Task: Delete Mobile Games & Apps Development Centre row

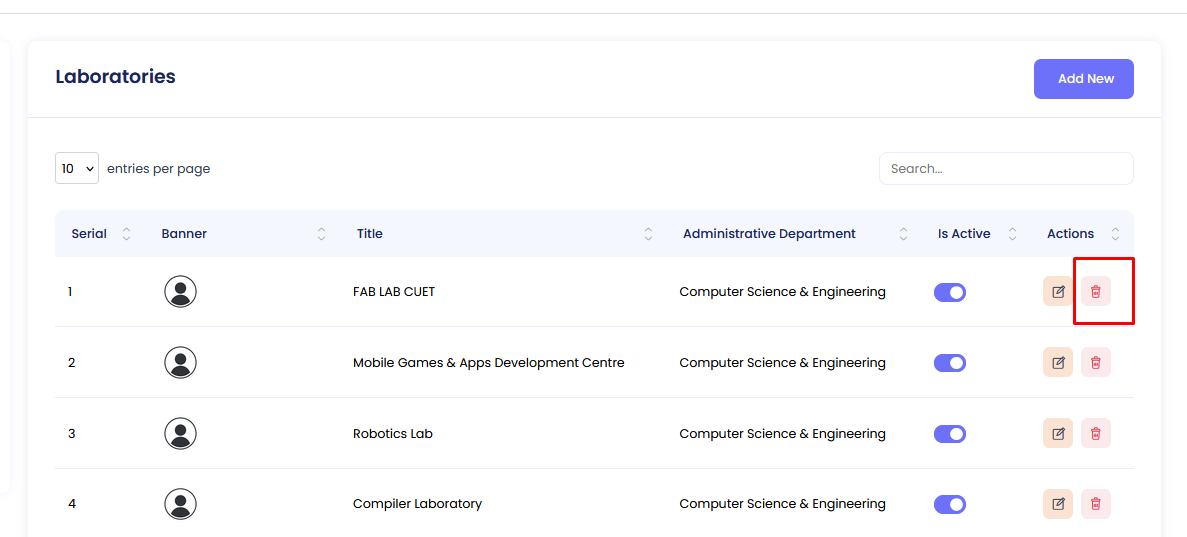Action: [x=1096, y=363]
